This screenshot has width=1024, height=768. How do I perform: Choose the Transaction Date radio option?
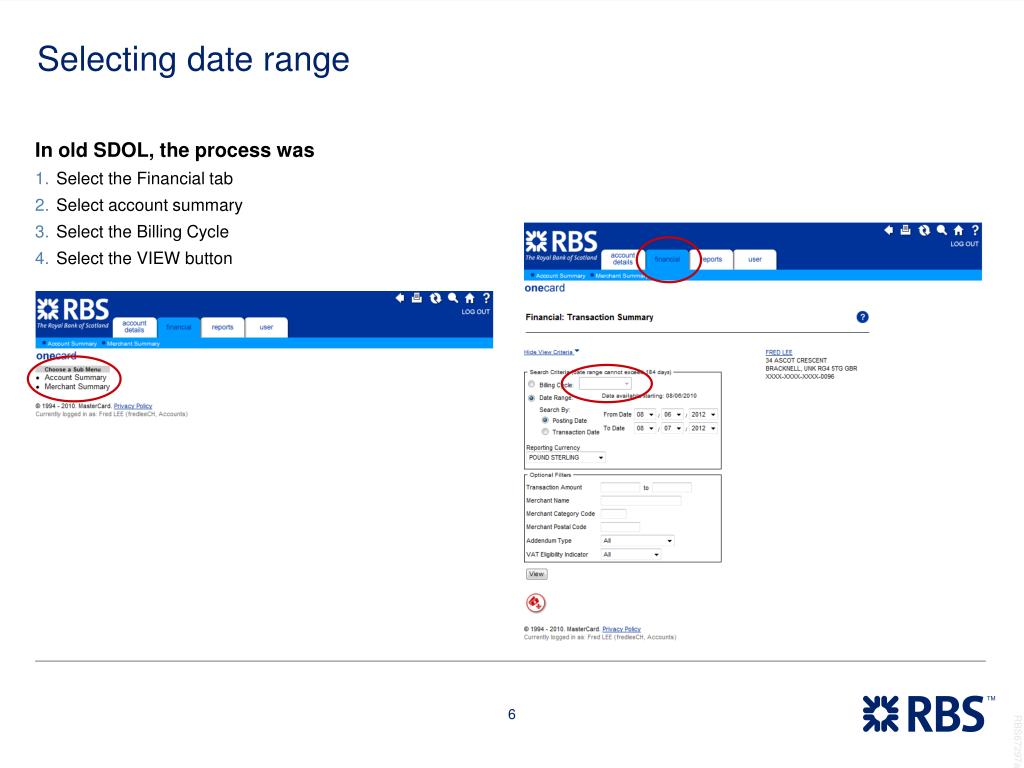(545, 432)
